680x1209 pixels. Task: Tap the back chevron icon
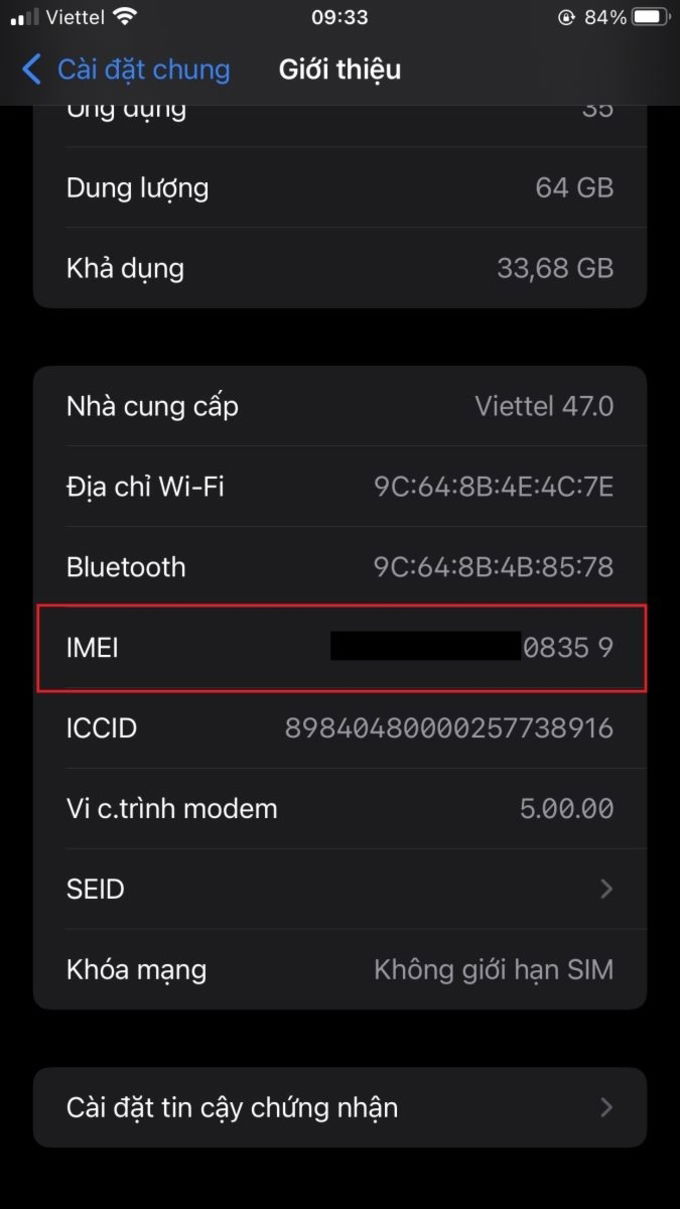(32, 69)
